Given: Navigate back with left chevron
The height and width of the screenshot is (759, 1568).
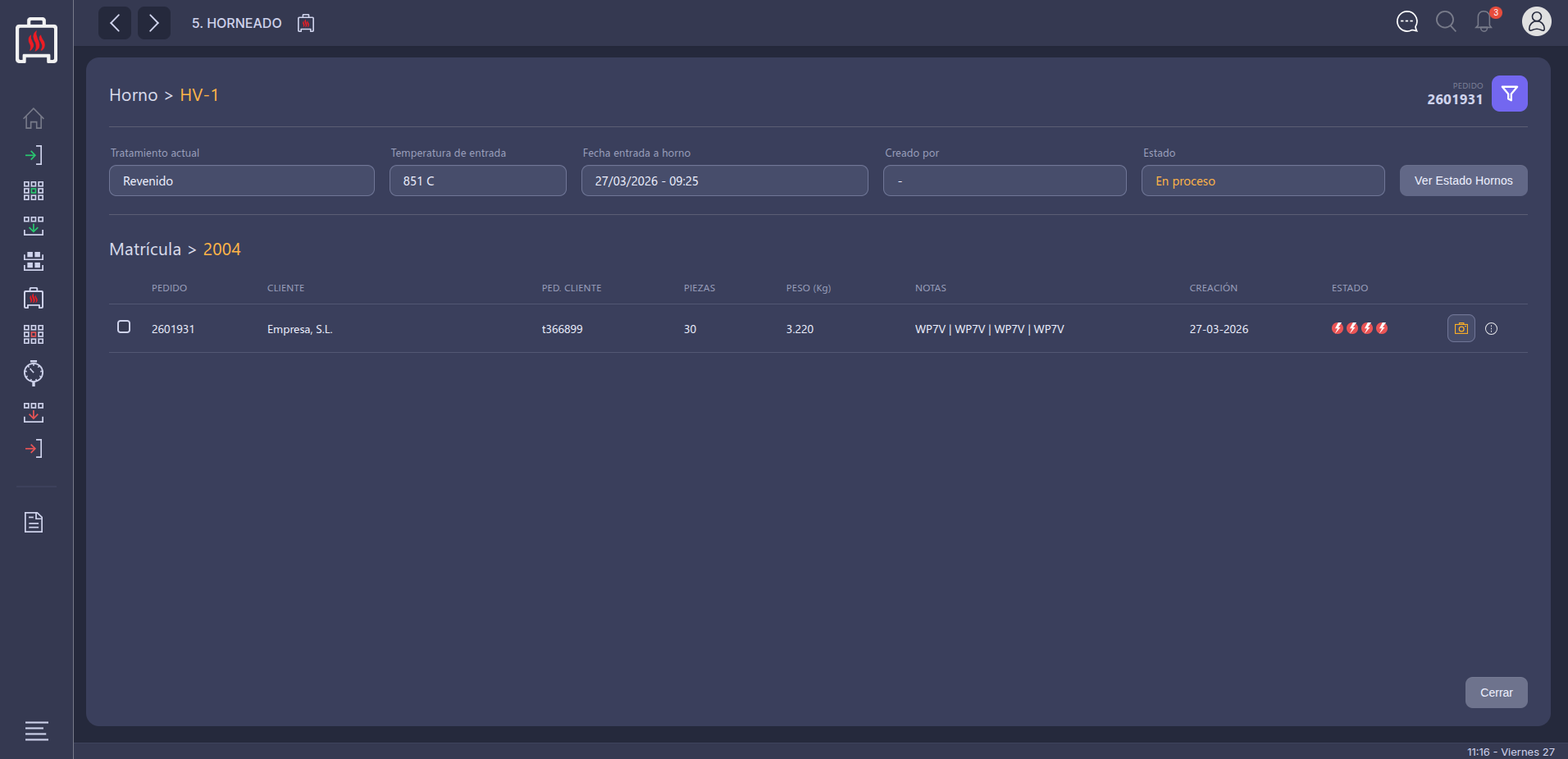Looking at the screenshot, I should tap(115, 23).
